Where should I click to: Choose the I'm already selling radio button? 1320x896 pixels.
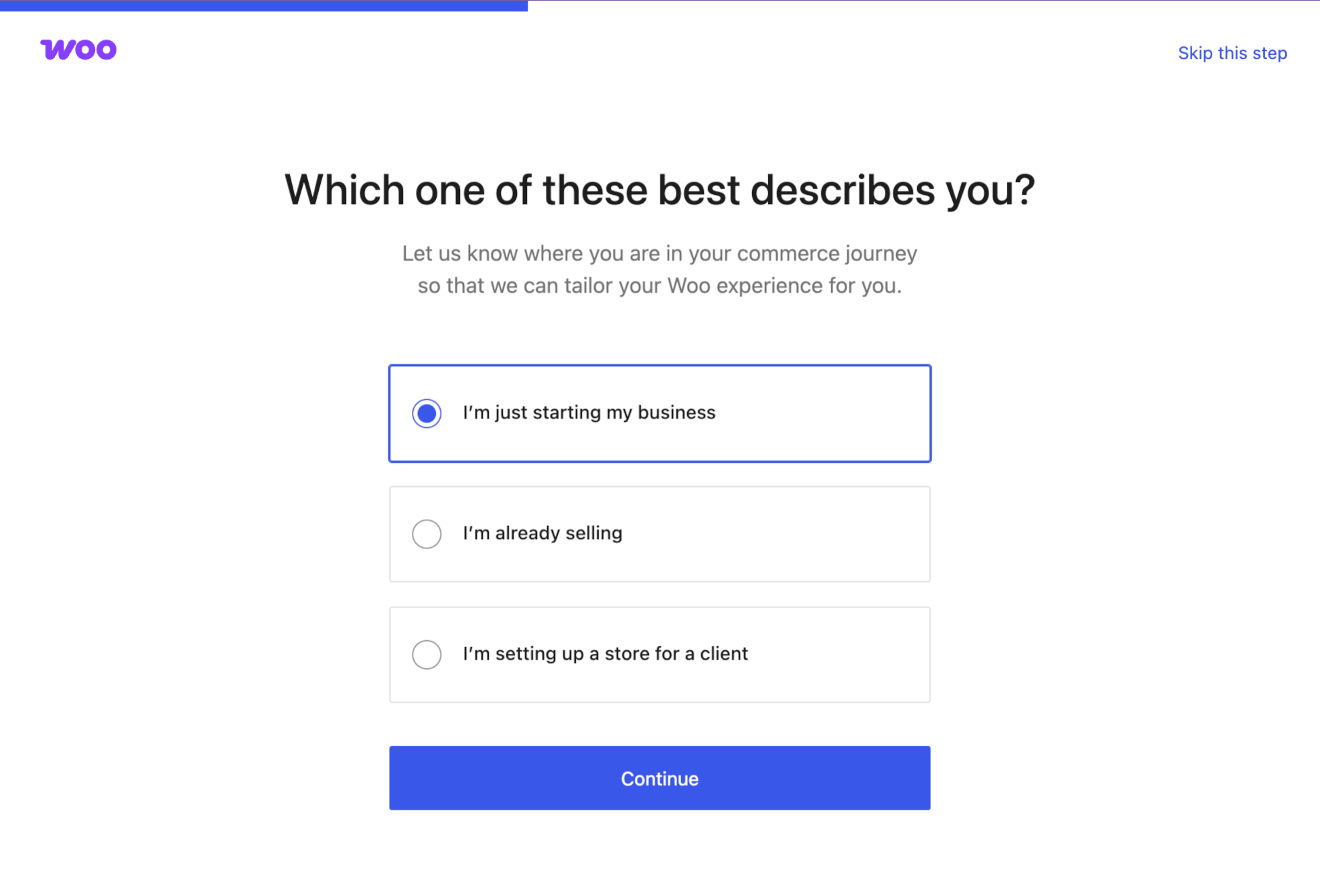pyautogui.click(x=427, y=534)
